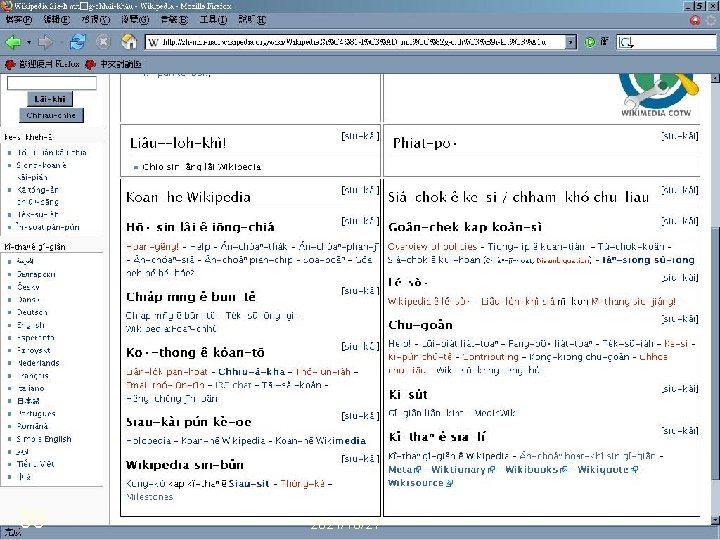Screen dimensions: 720x540
Task: Open the Tiếng Việt language link
Action: point(35,464)
